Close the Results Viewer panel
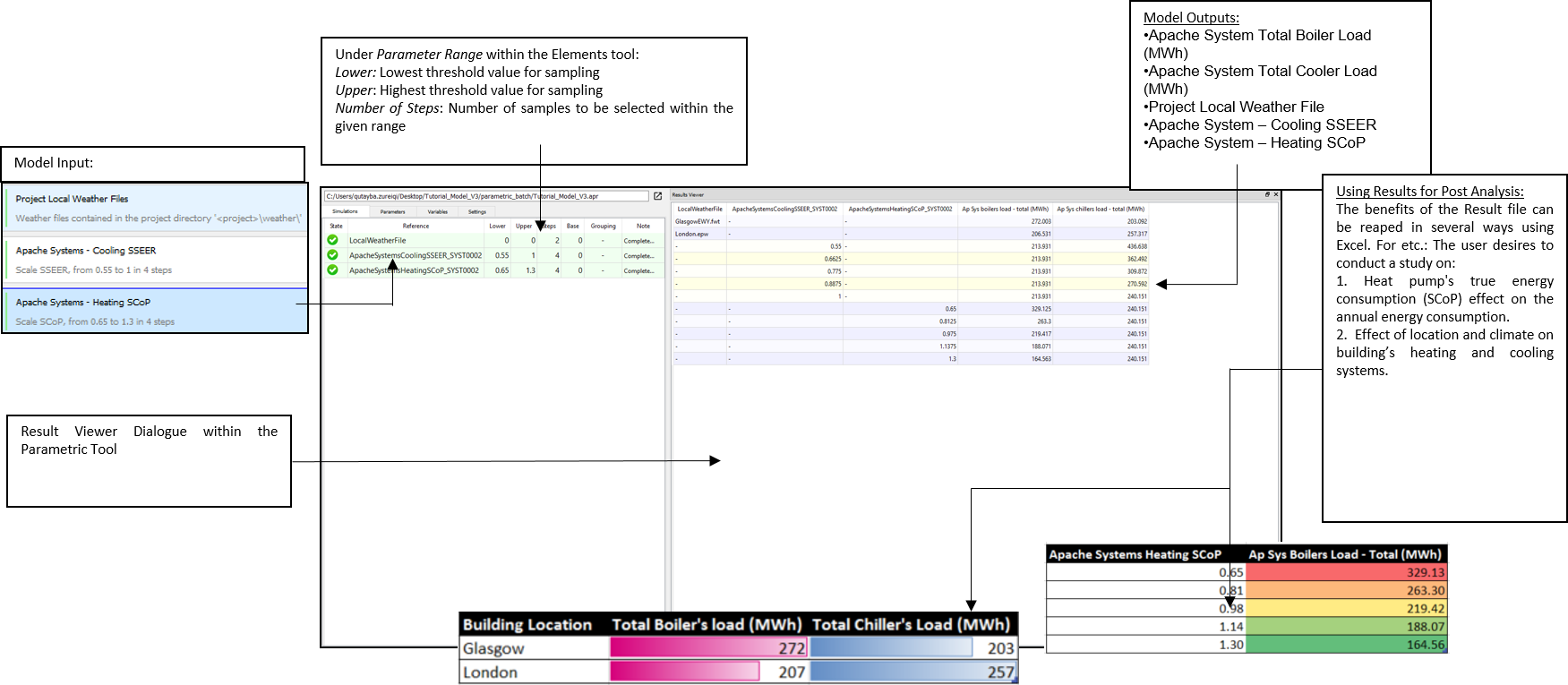 pos(1276,194)
